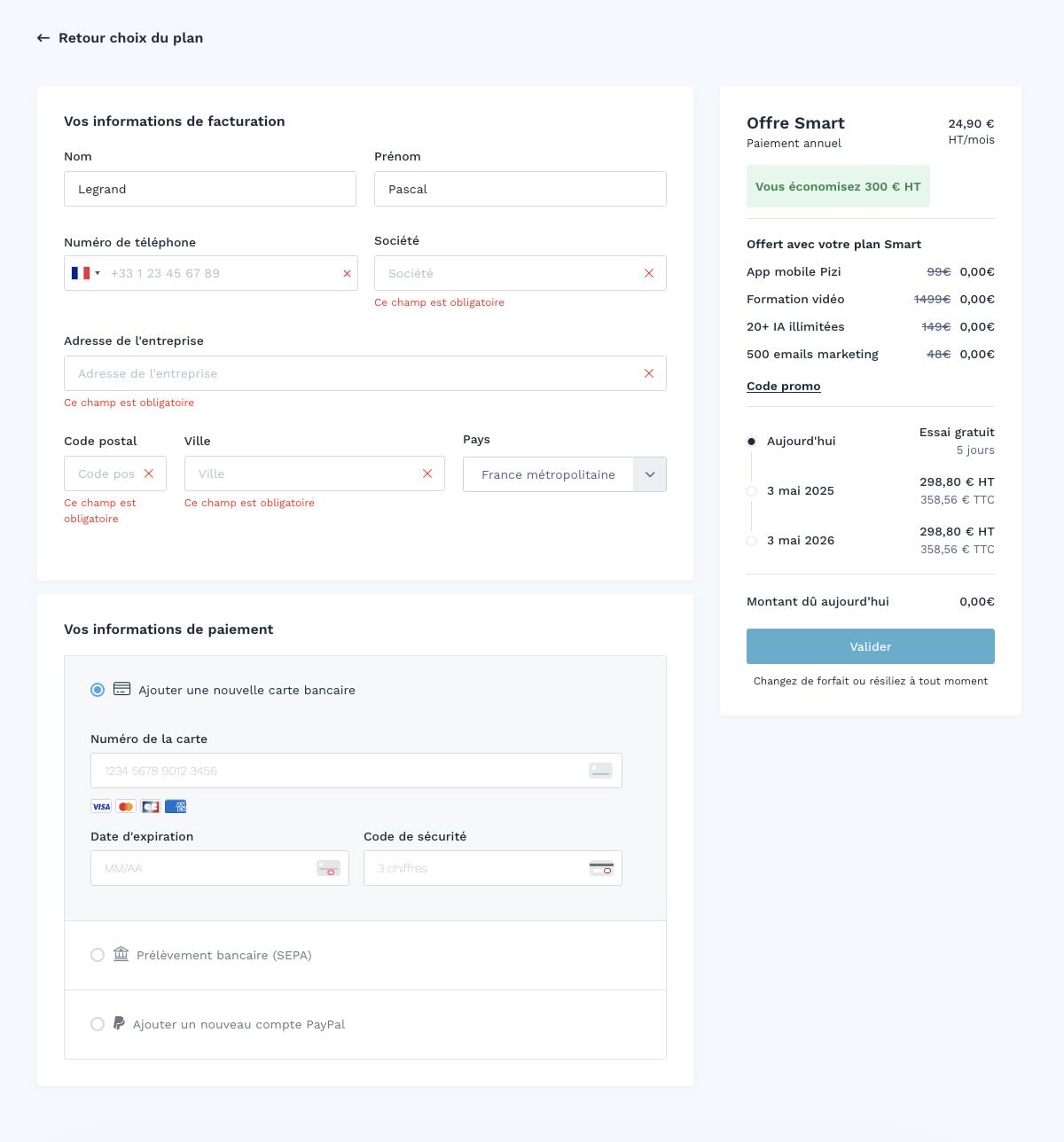
Task: Click the red X in Société field
Action: 649,273
